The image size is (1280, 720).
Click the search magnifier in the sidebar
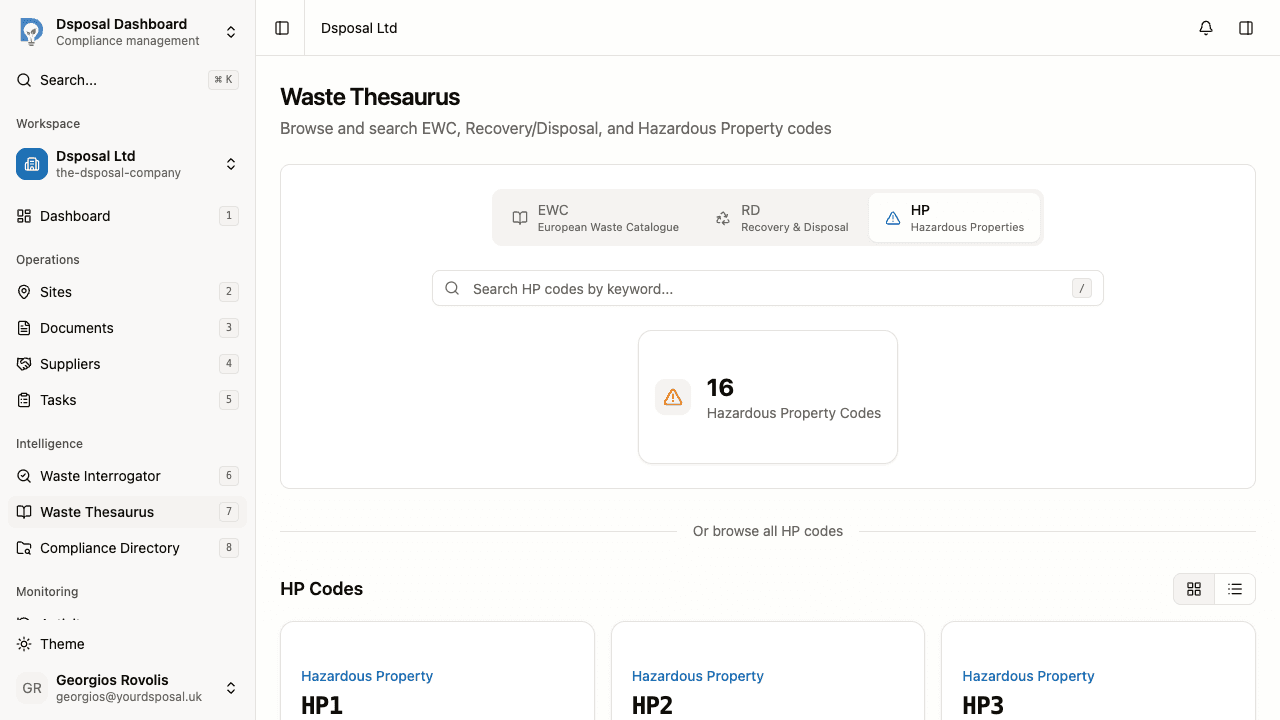[x=24, y=80]
